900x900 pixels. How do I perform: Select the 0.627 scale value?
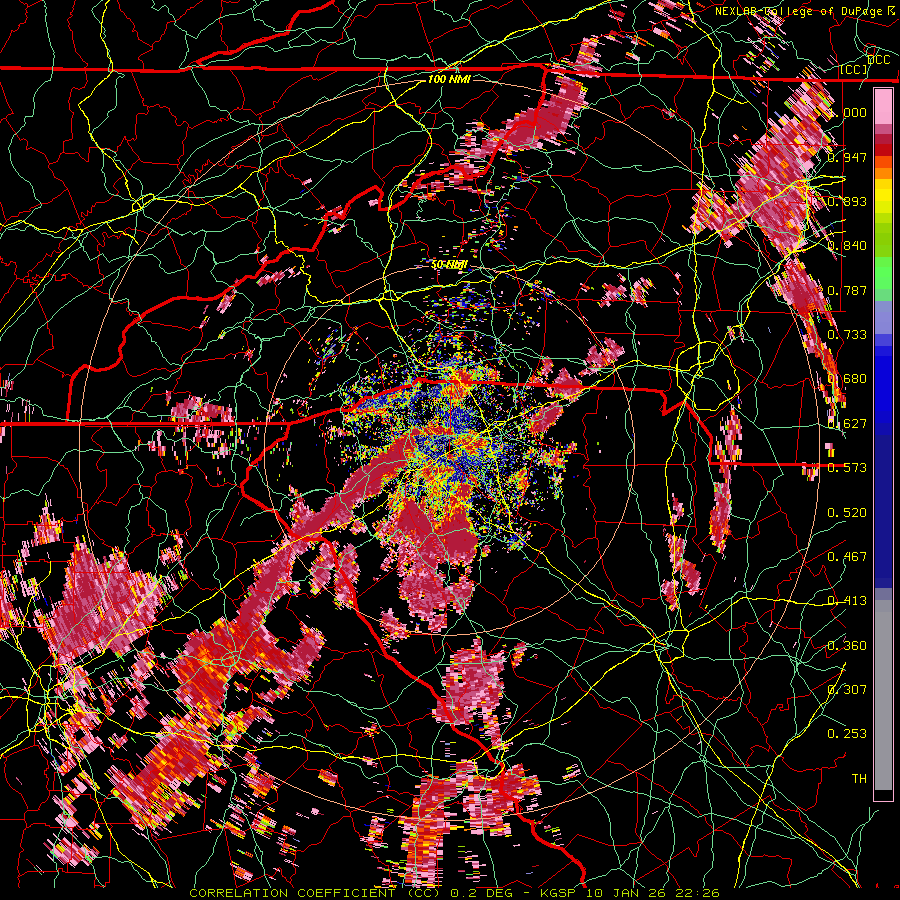848,424
